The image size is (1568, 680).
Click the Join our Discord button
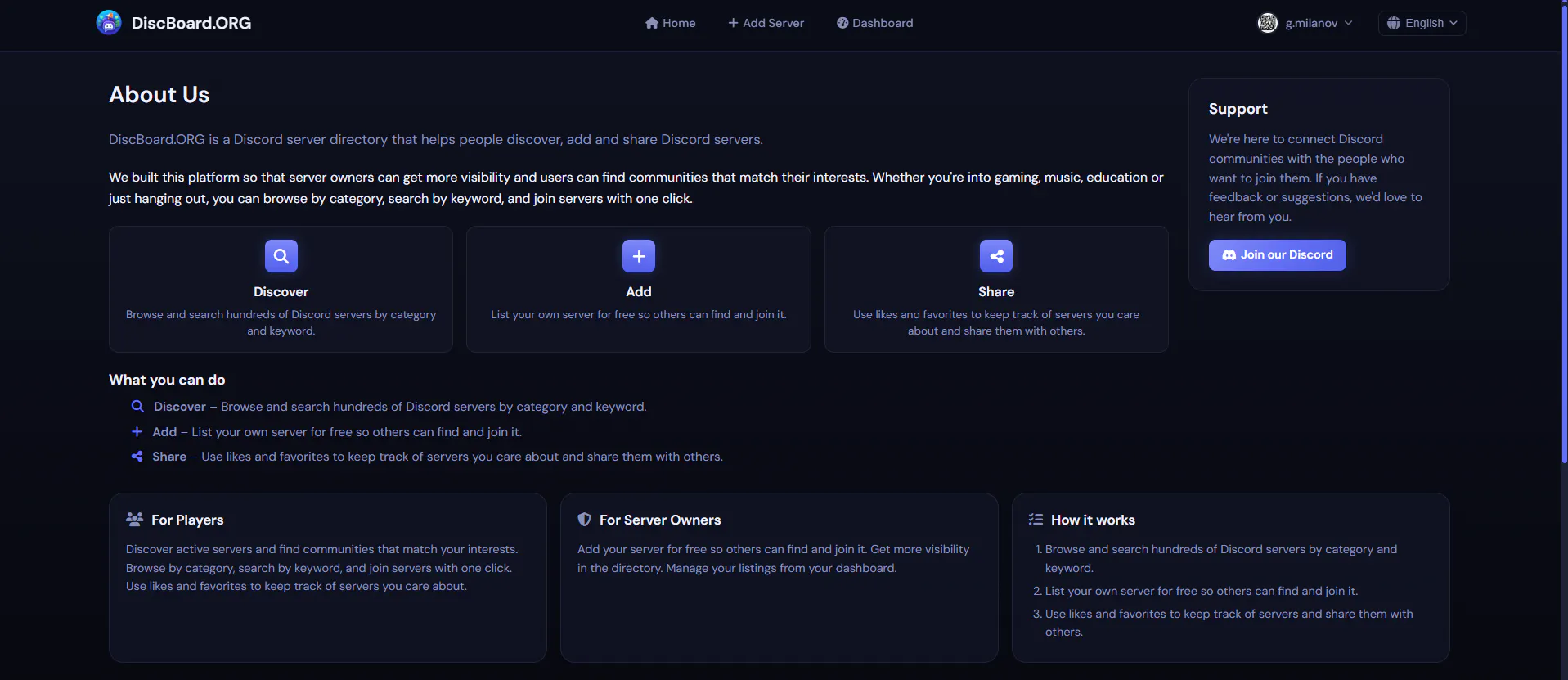(1278, 255)
